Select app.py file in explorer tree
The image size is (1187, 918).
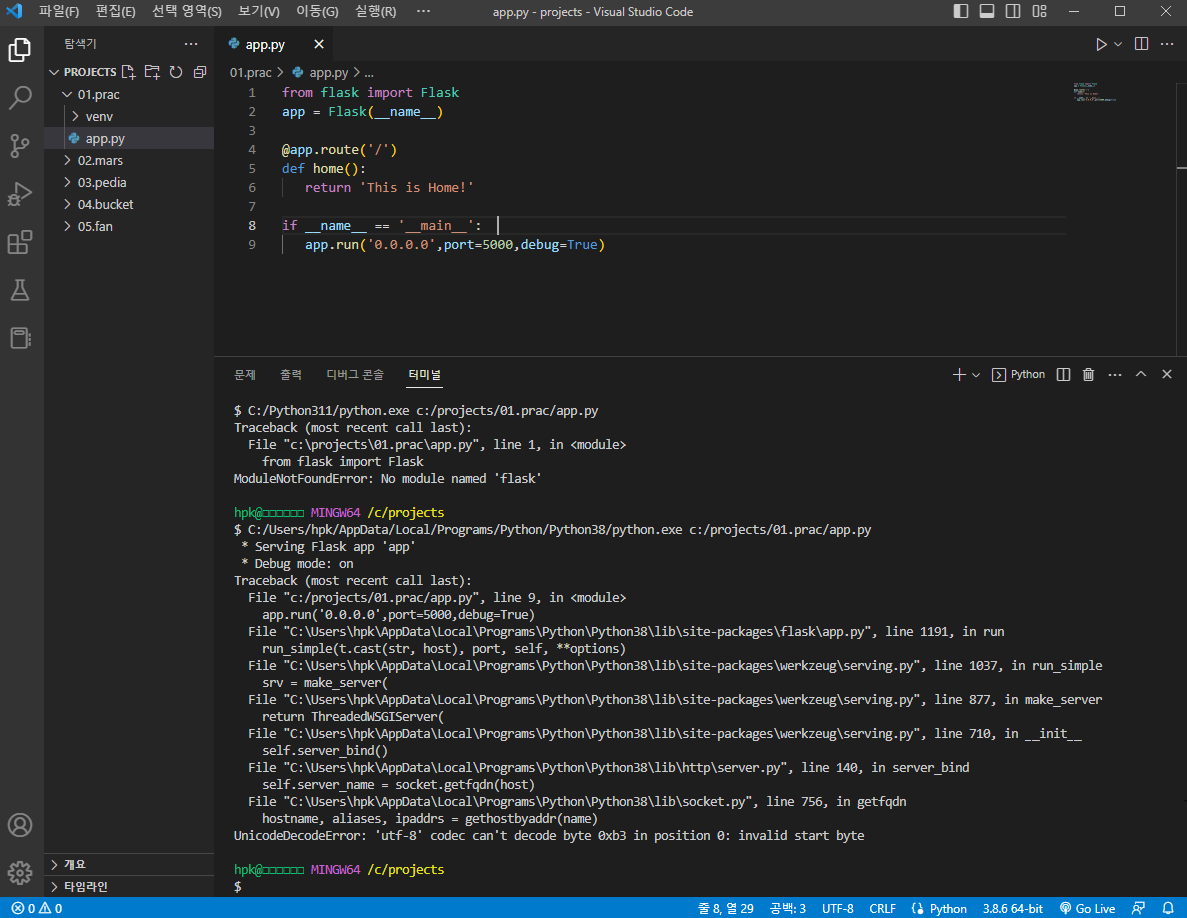[129, 138]
